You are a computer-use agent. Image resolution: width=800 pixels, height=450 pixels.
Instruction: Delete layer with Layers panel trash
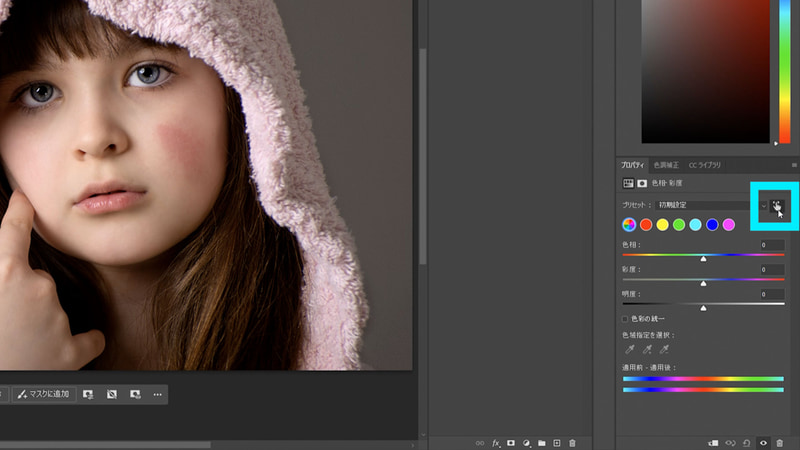(x=572, y=443)
